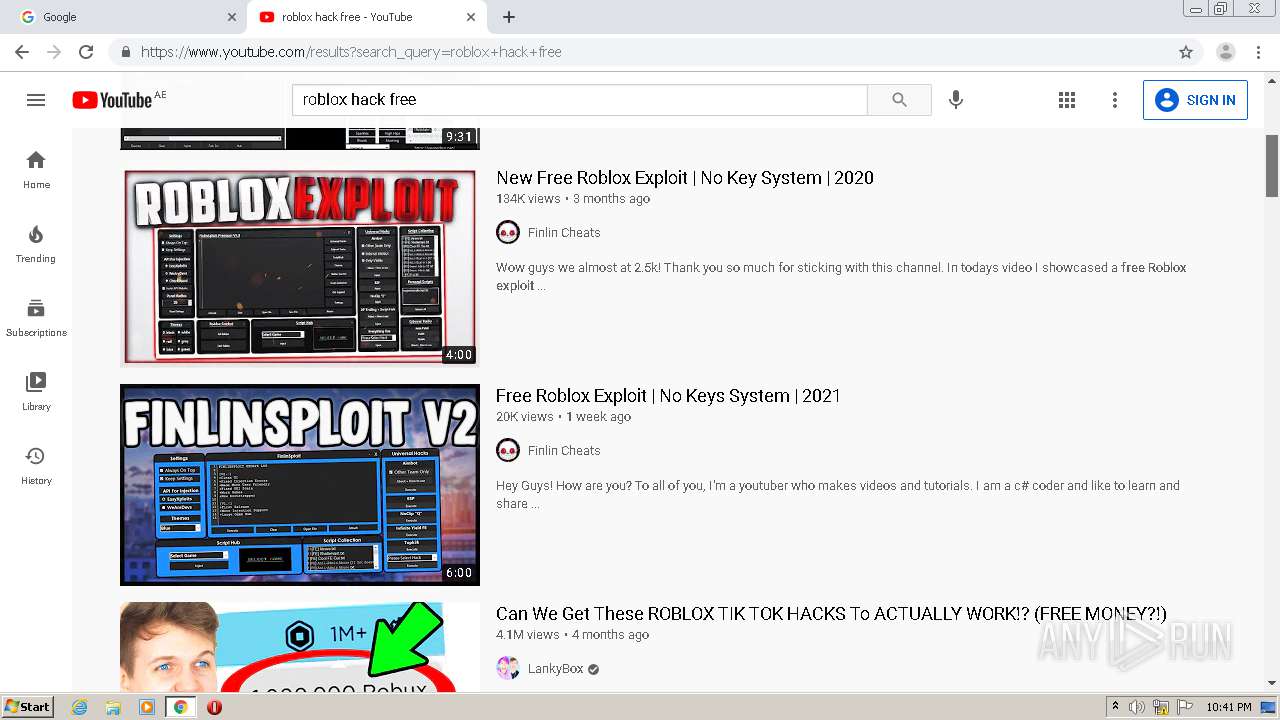
Task: Click the action center flag icon
Action: coord(1184,707)
